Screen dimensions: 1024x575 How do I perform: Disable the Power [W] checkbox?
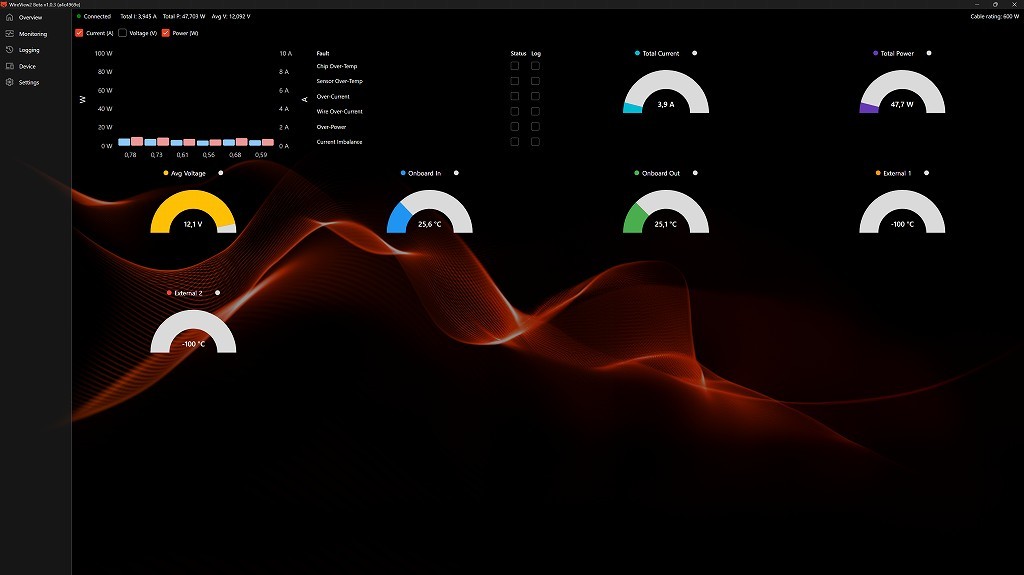[166, 33]
